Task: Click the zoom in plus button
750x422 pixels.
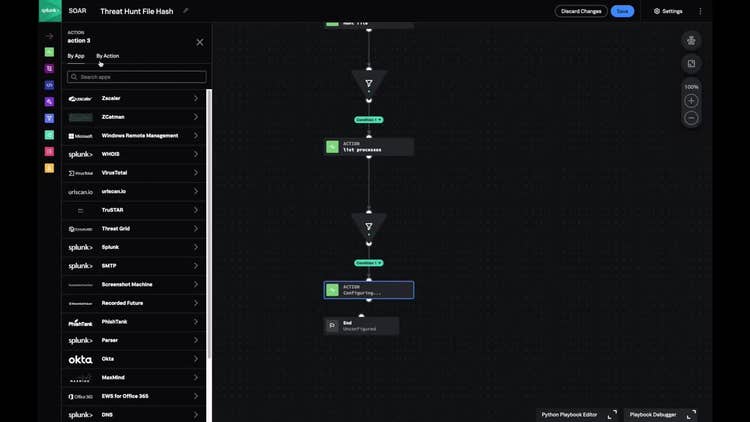Action: [x=691, y=101]
